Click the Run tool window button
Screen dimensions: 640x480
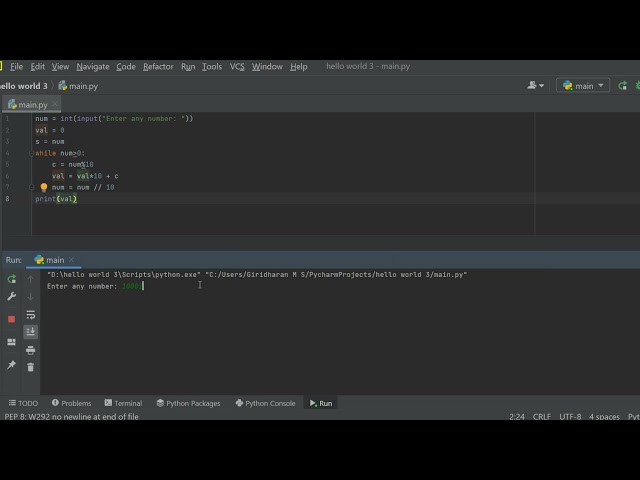(x=321, y=403)
